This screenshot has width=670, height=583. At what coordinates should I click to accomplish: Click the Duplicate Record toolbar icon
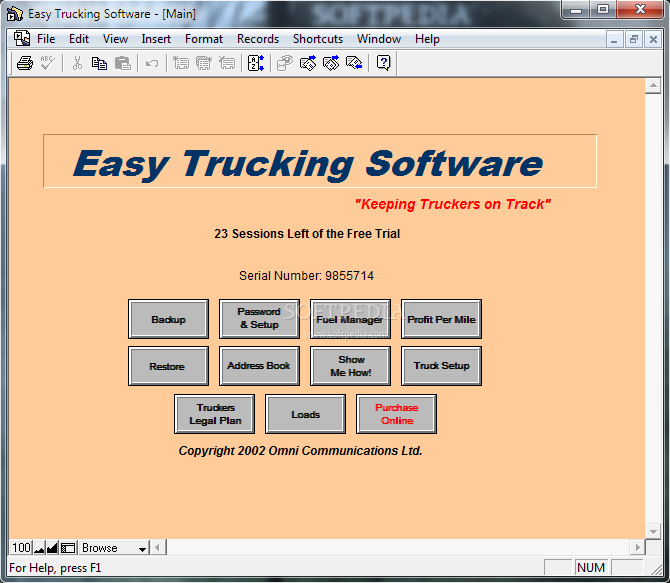[204, 63]
